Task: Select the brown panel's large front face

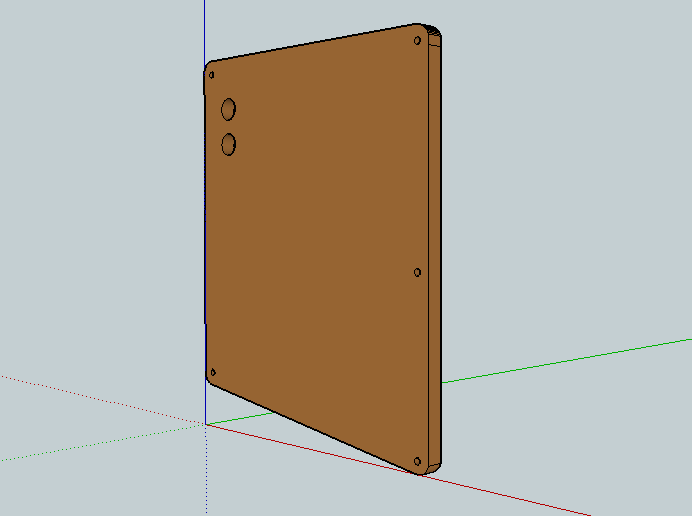Action: point(317,249)
